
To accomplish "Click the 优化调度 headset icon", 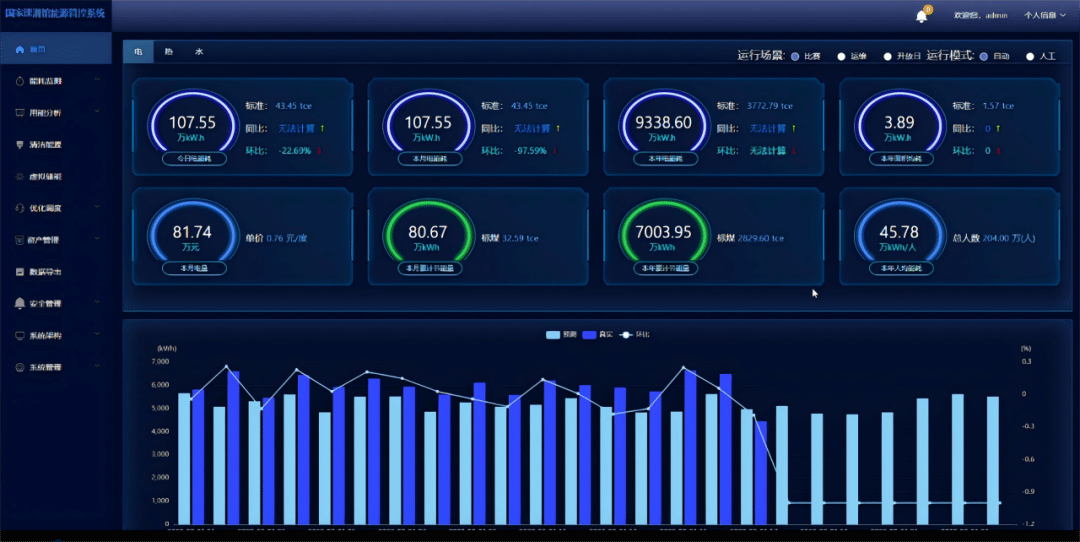I will pyautogui.click(x=20, y=208).
